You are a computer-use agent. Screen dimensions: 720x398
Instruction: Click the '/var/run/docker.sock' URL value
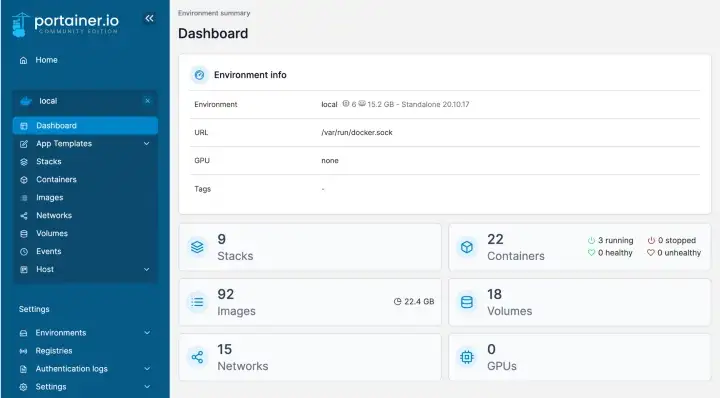point(357,133)
